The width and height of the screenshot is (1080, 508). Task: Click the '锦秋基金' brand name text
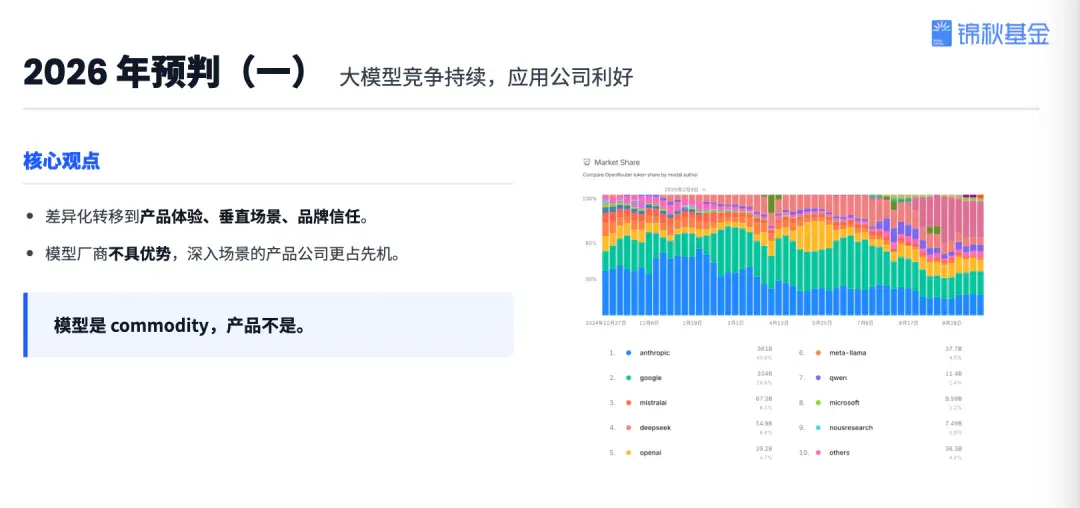(1003, 33)
